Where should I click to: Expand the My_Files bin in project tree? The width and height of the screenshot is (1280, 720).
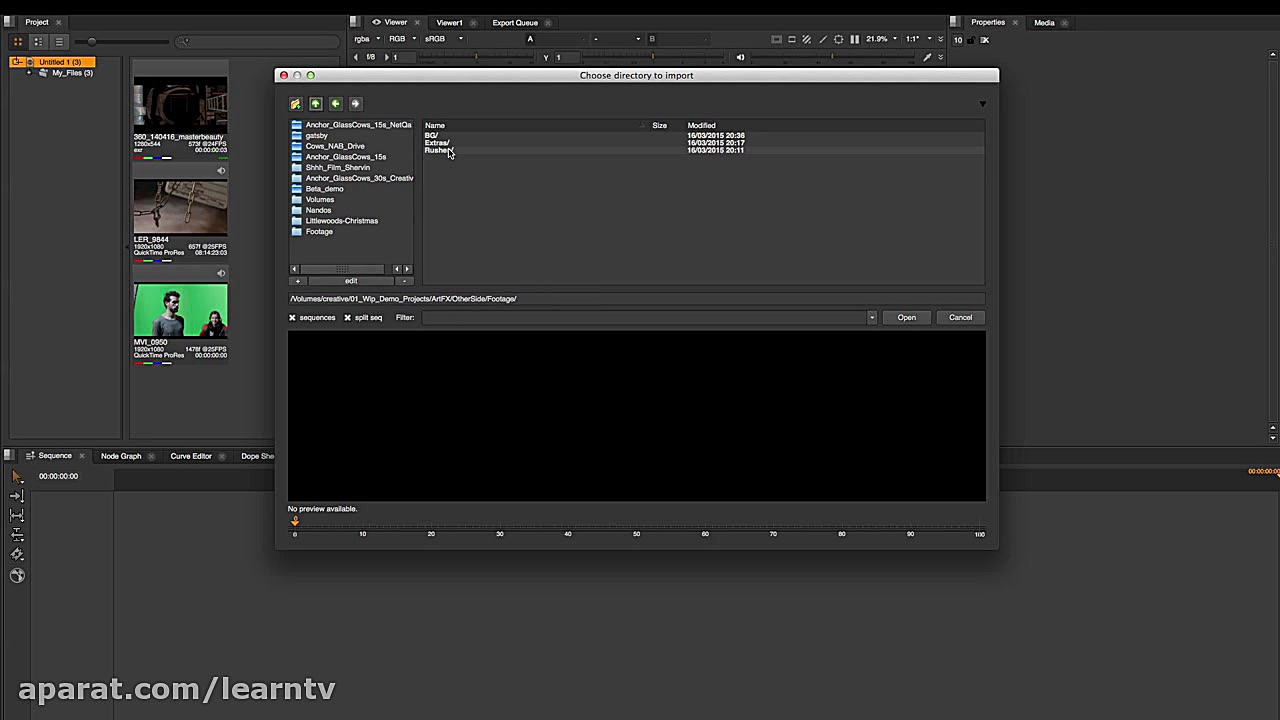(x=29, y=73)
